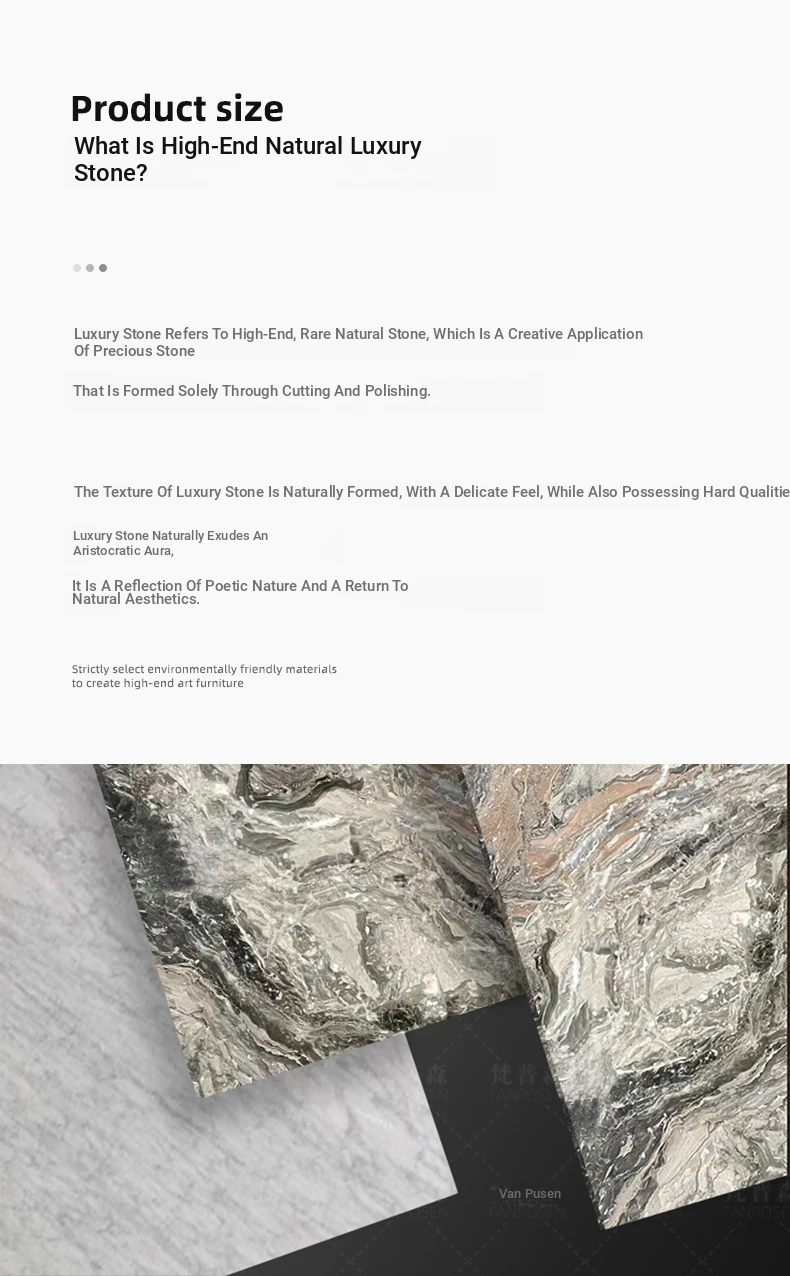Select 'That Is Formed Solely Through Cutting' line

coord(252,391)
